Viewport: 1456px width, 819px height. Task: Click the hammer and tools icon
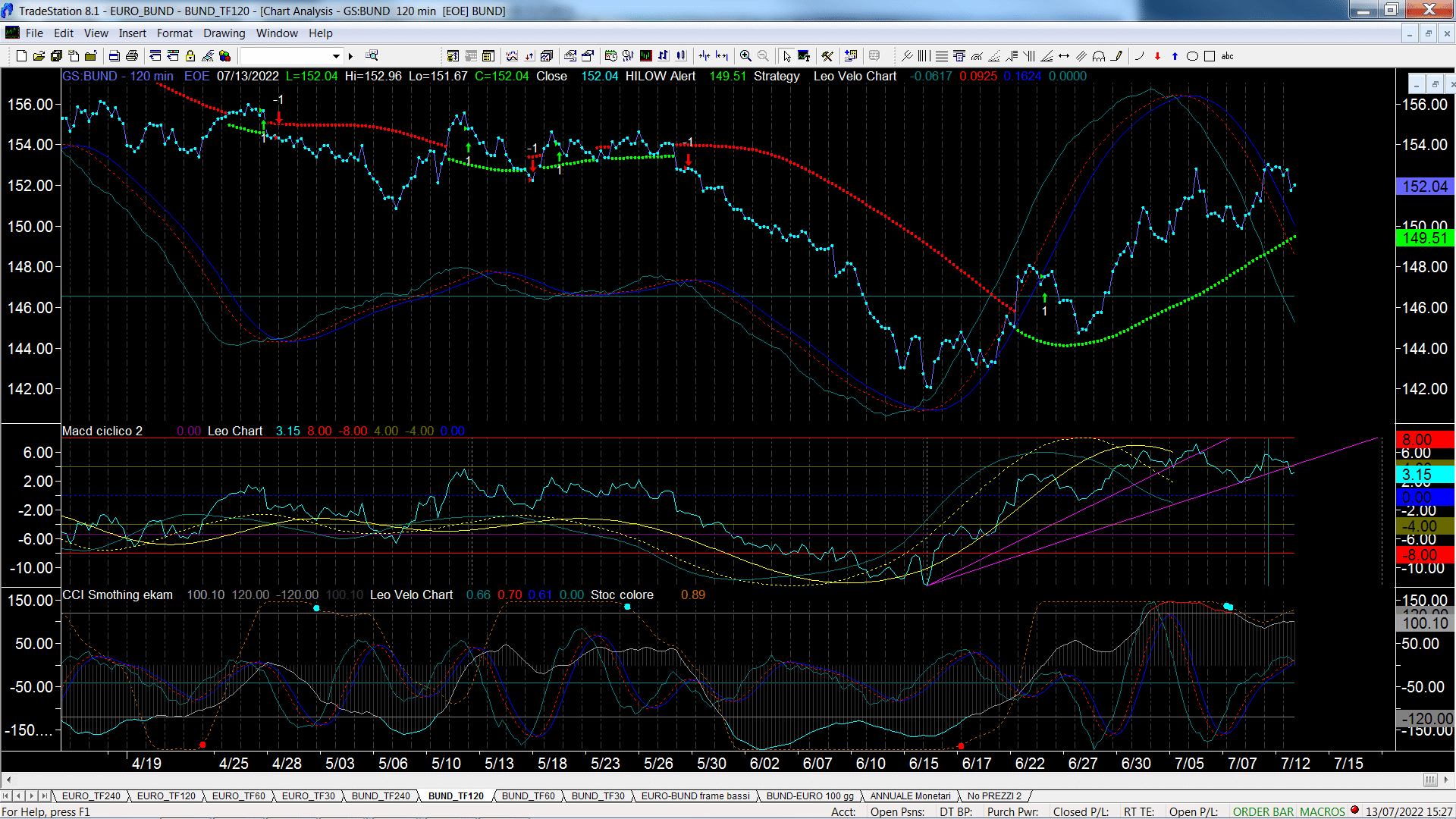[827, 55]
